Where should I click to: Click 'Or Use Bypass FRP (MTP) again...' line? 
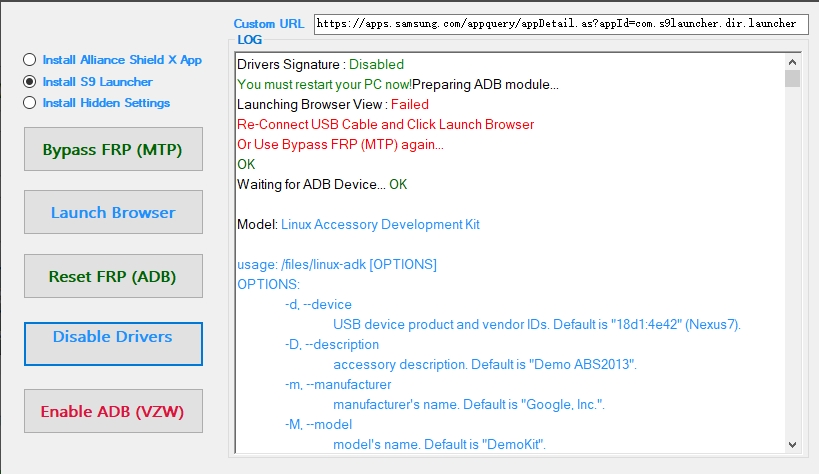[x=341, y=145]
